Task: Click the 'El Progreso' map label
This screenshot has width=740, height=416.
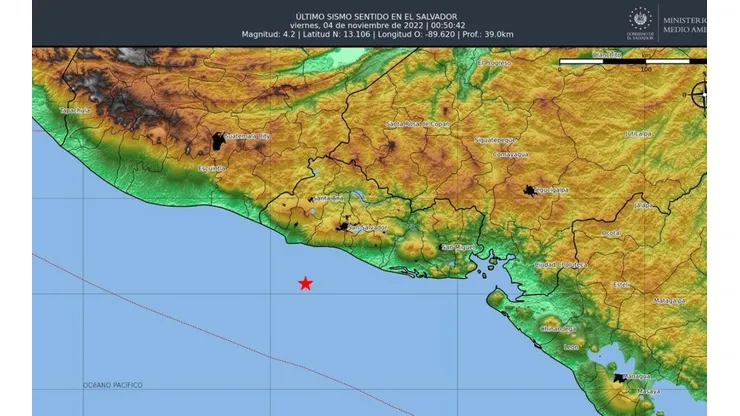Action: (x=494, y=63)
